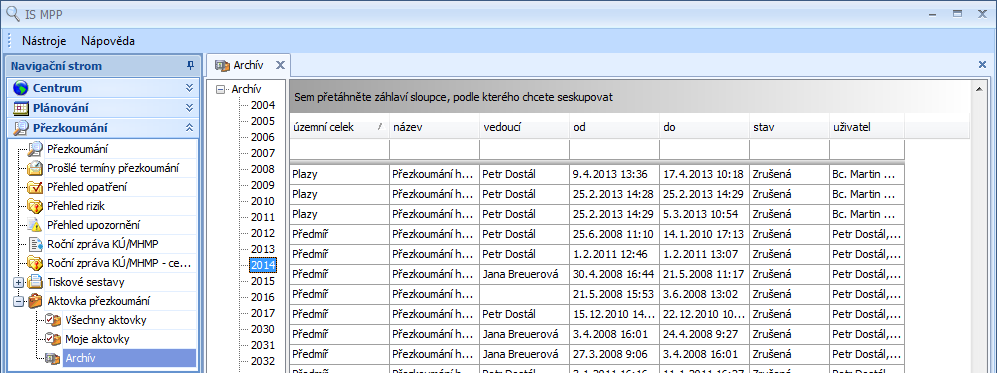The height and width of the screenshot is (373, 997).
Task: Open the Nástroje menu
Action: [44, 41]
